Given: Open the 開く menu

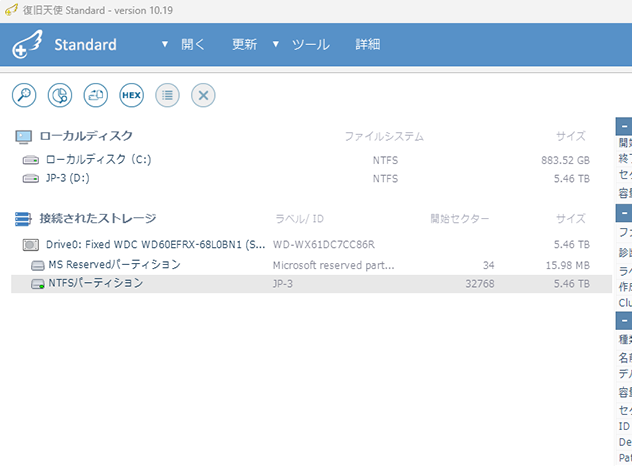Looking at the screenshot, I should click(x=193, y=44).
